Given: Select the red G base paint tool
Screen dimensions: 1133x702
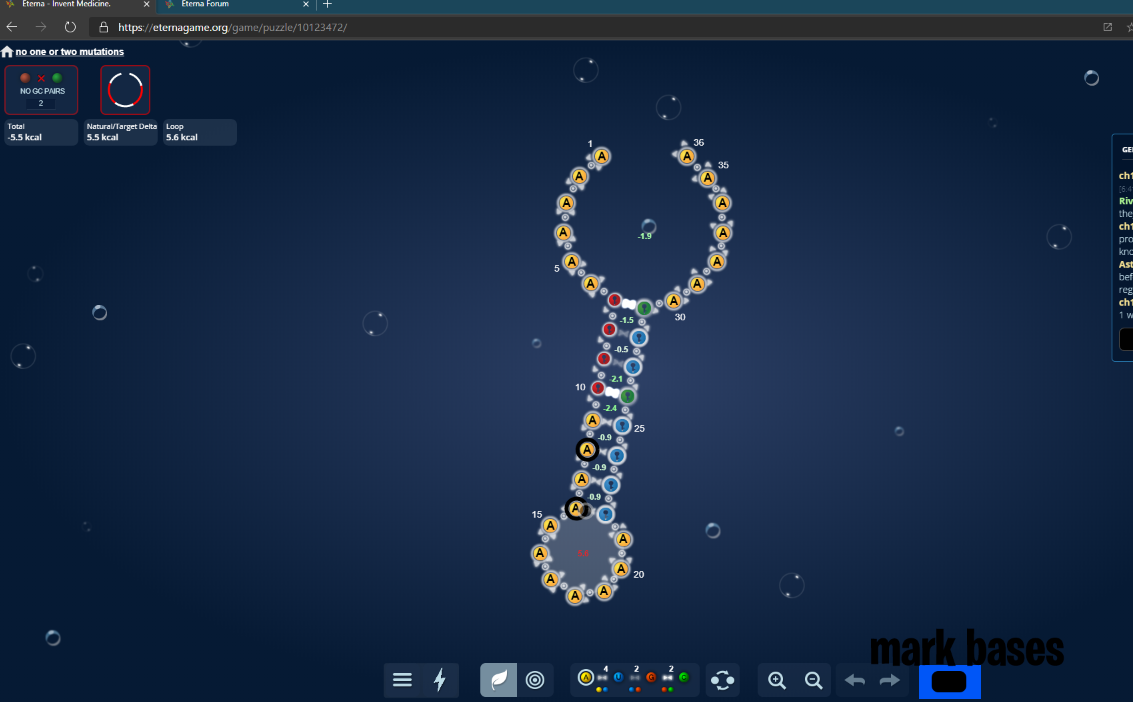Looking at the screenshot, I should (651, 678).
